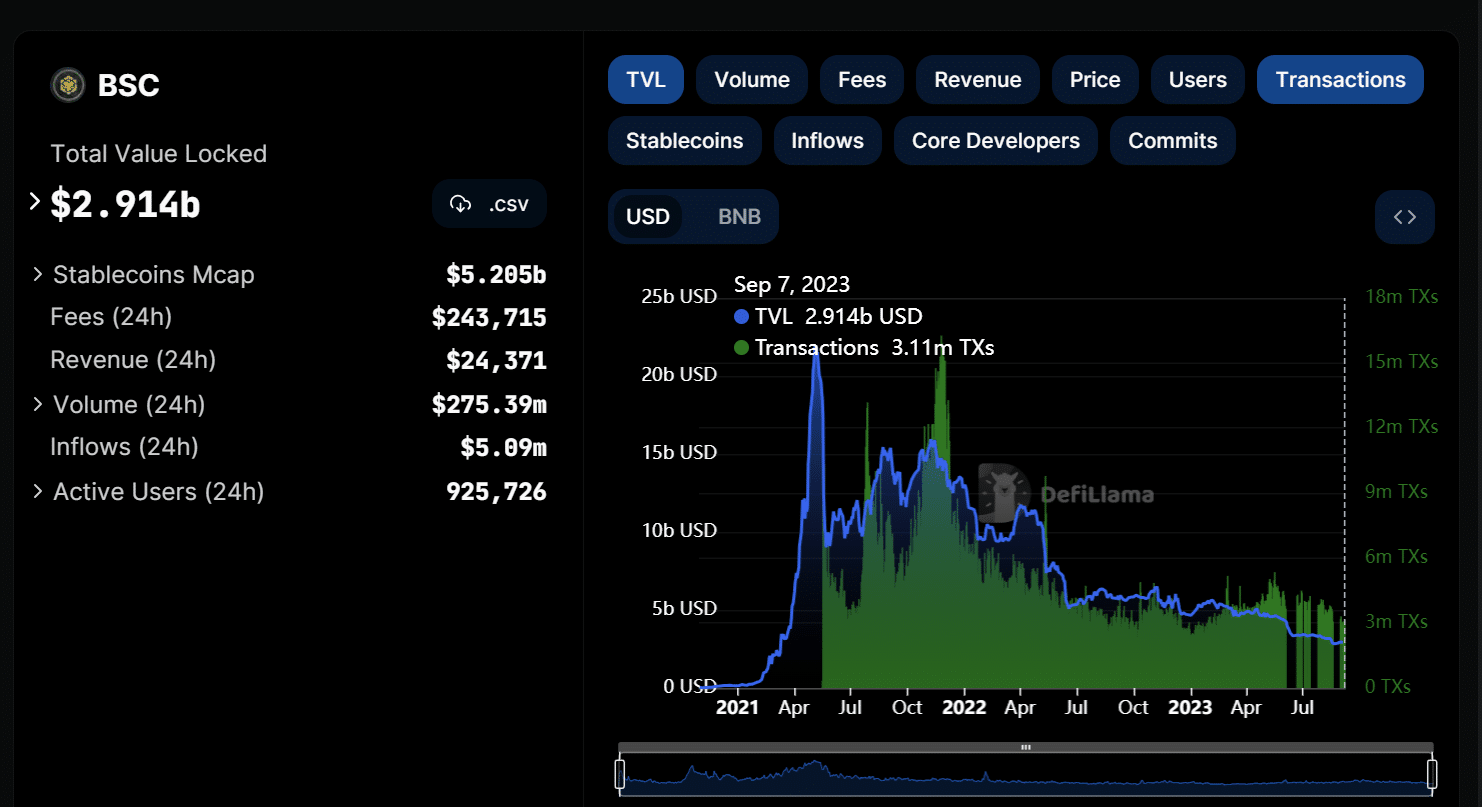The image size is (1482, 807).
Task: Click the $24,371 revenue value
Action: click(496, 360)
